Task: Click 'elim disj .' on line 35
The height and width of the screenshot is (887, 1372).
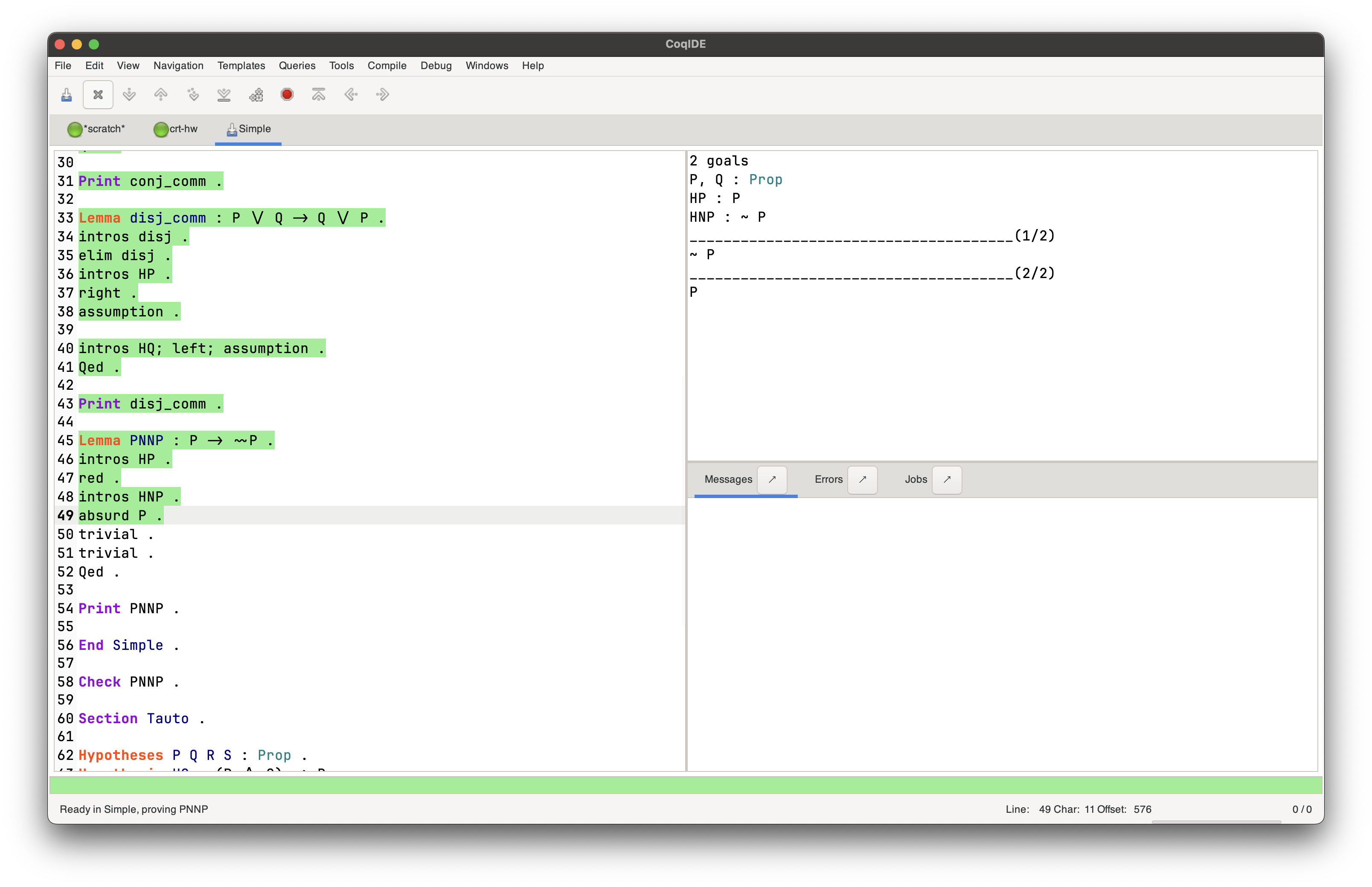Action: click(x=125, y=256)
